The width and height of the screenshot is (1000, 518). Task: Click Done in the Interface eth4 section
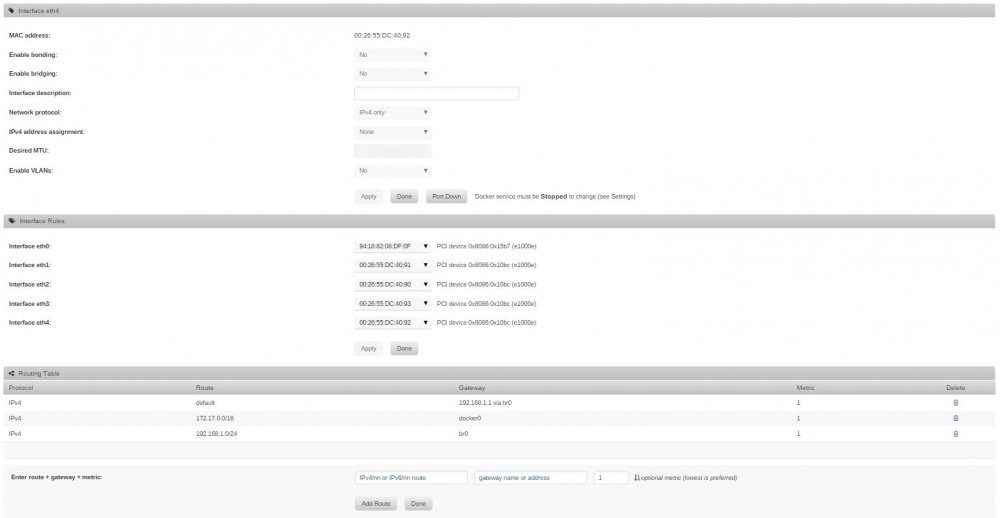coord(404,196)
